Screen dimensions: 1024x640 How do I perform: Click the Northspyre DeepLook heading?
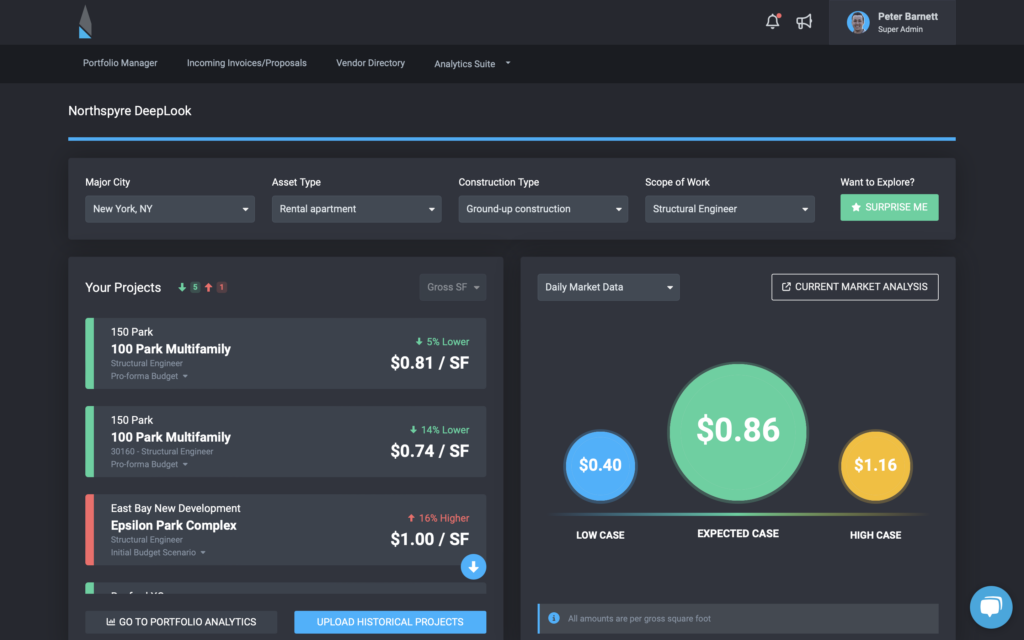(x=130, y=111)
